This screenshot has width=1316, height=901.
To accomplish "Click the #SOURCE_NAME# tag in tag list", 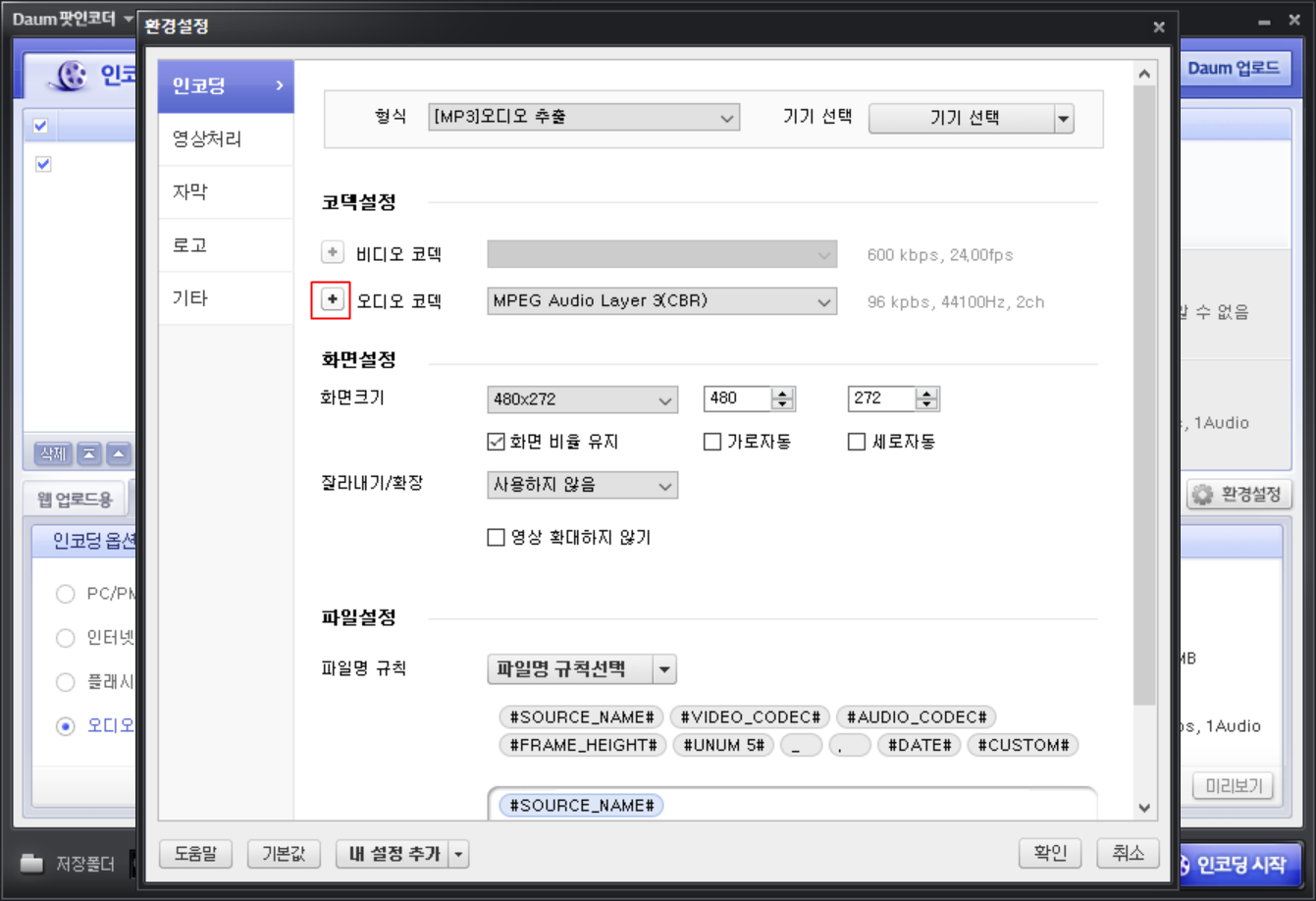I will pos(581,717).
